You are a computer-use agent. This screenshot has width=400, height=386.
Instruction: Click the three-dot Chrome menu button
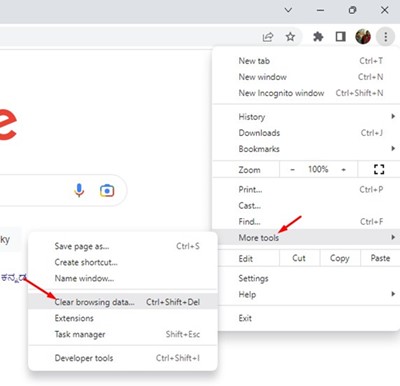click(x=386, y=36)
